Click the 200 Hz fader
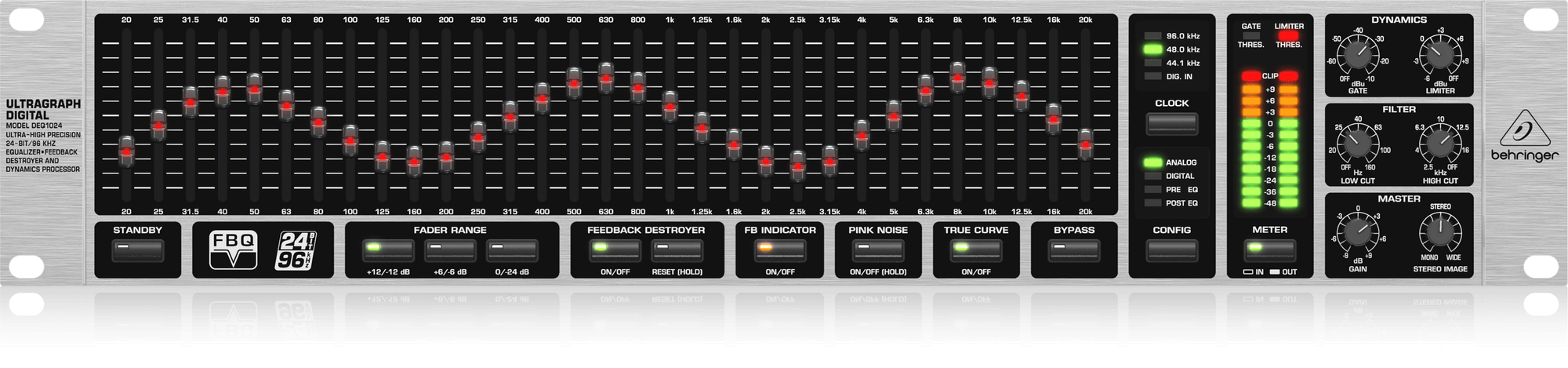 (x=446, y=158)
